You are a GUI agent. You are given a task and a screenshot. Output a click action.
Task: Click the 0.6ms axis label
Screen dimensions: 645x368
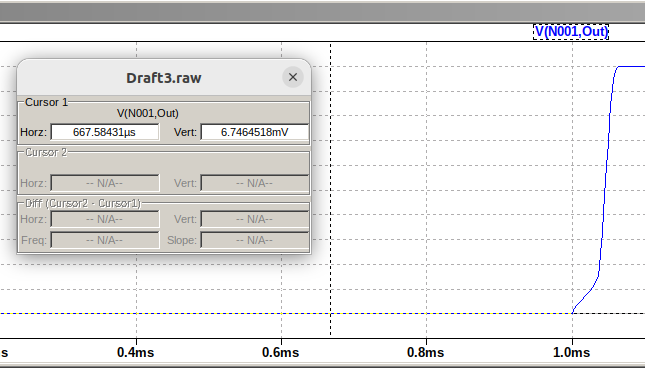pos(281,352)
